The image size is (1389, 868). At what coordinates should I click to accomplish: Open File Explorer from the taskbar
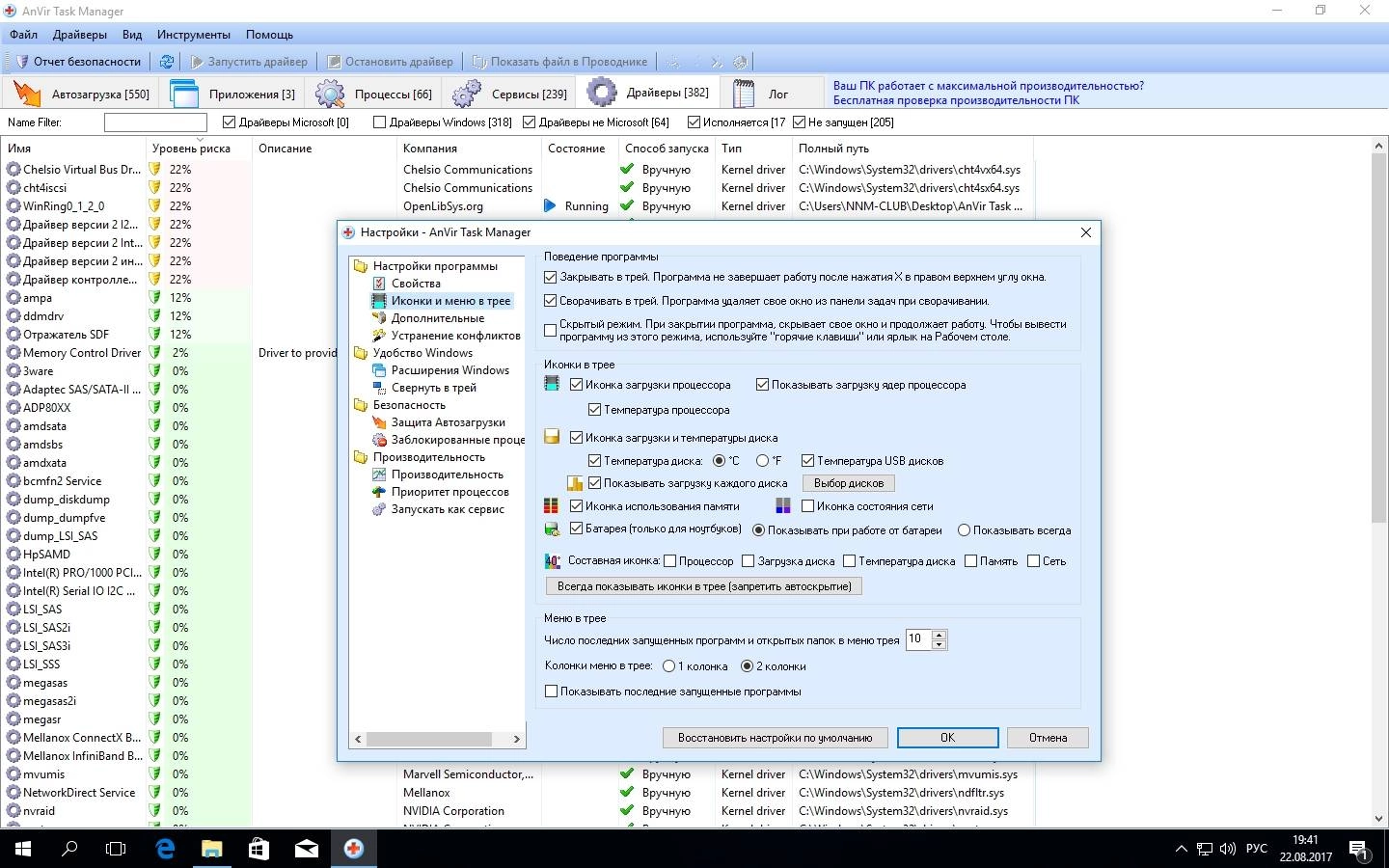pyautogui.click(x=211, y=849)
